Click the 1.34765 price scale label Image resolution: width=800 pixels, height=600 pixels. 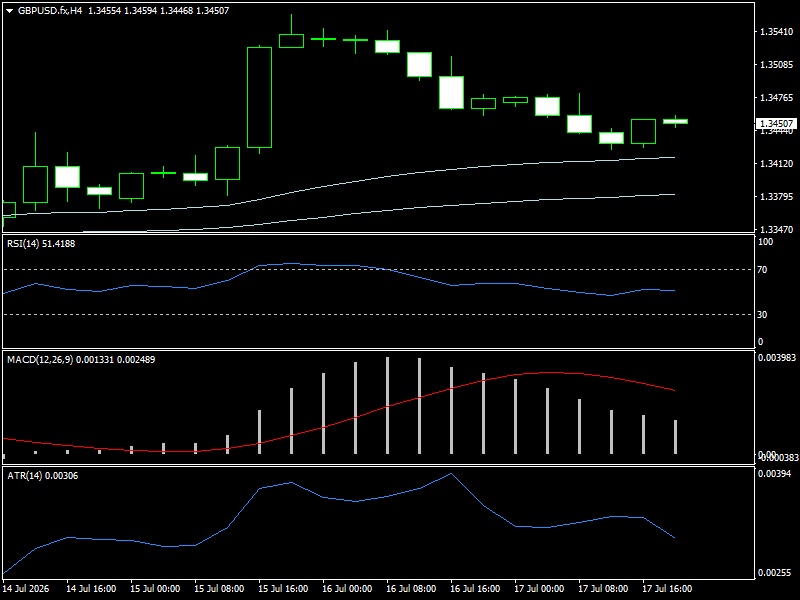[x=777, y=98]
